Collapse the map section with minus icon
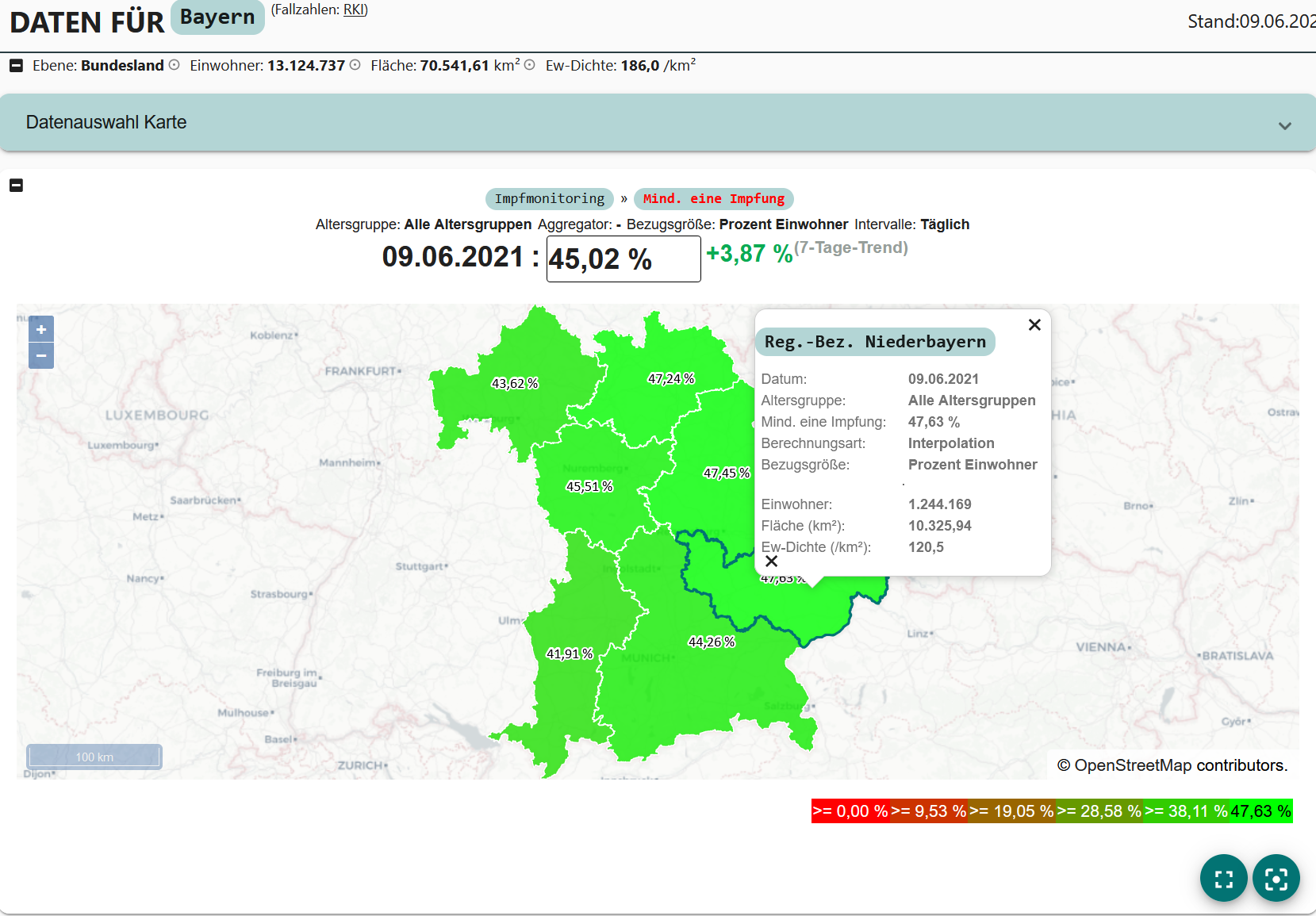The height and width of the screenshot is (916, 1316). [x=16, y=186]
